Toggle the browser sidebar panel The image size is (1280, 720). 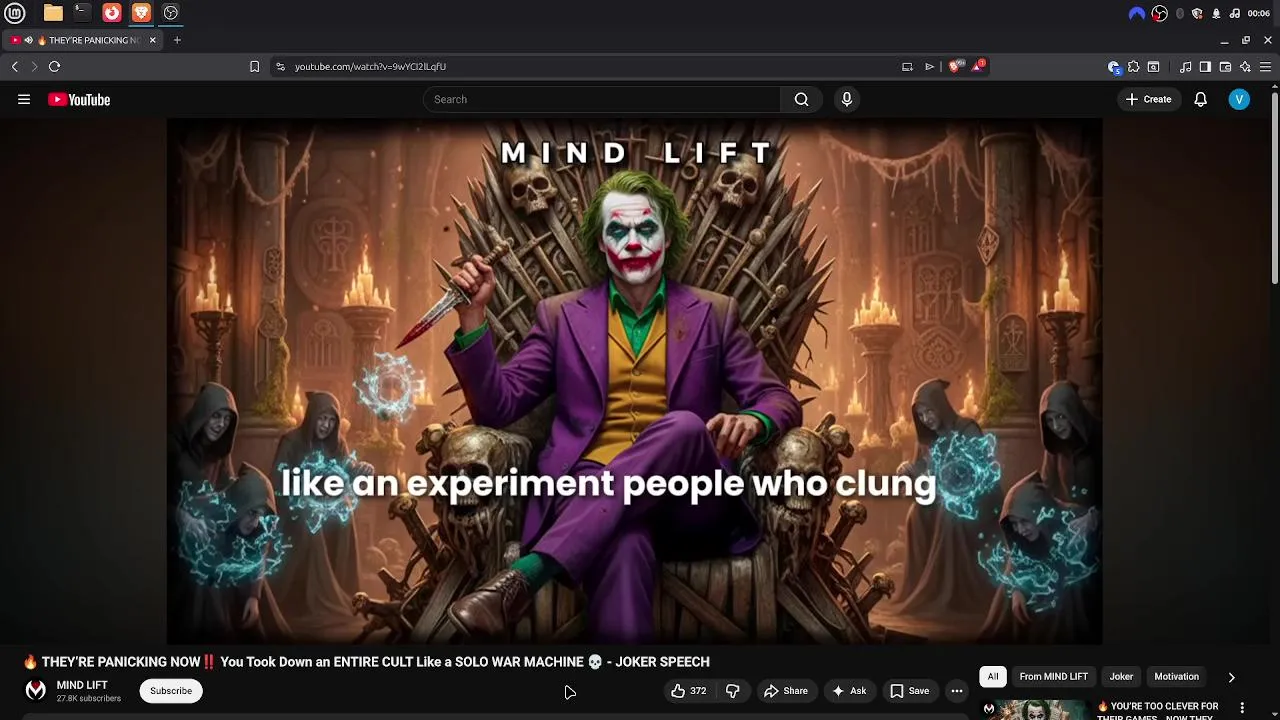pyautogui.click(x=1205, y=67)
